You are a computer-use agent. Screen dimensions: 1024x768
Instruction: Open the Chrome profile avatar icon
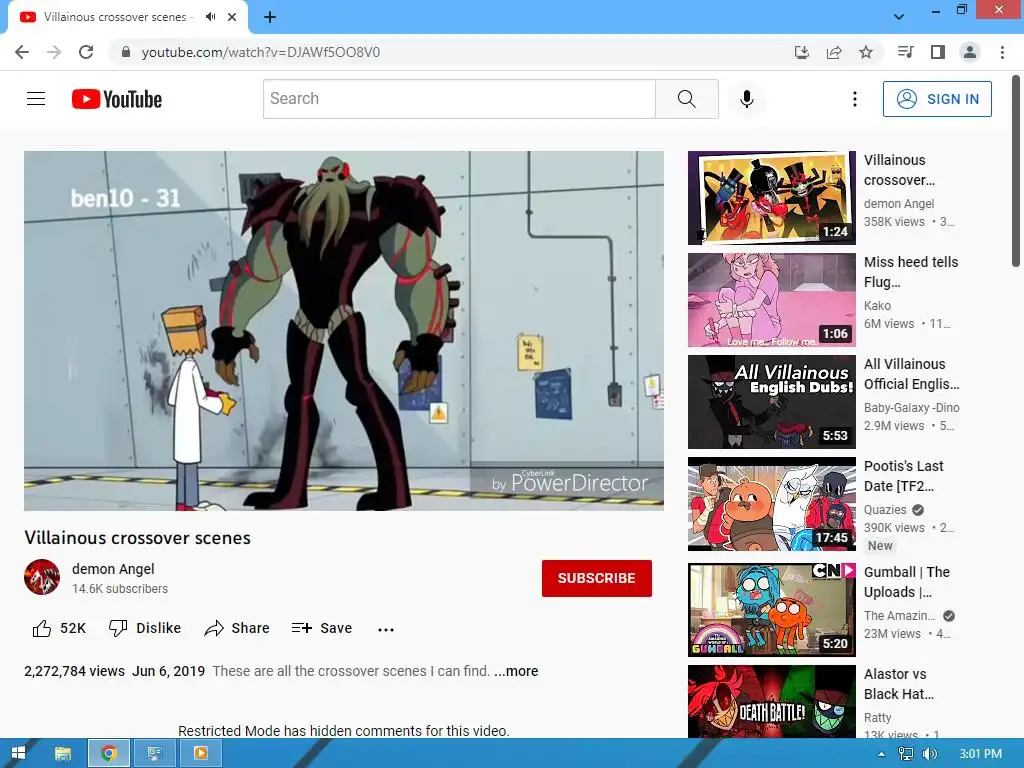click(x=970, y=52)
